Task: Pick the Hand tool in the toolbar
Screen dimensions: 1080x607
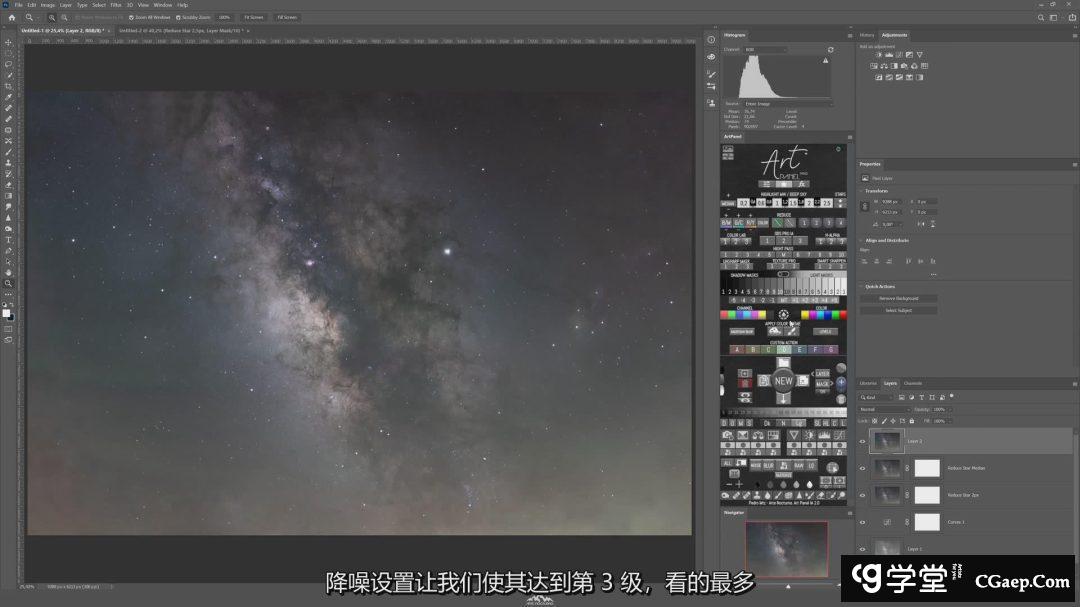Action: (x=9, y=272)
